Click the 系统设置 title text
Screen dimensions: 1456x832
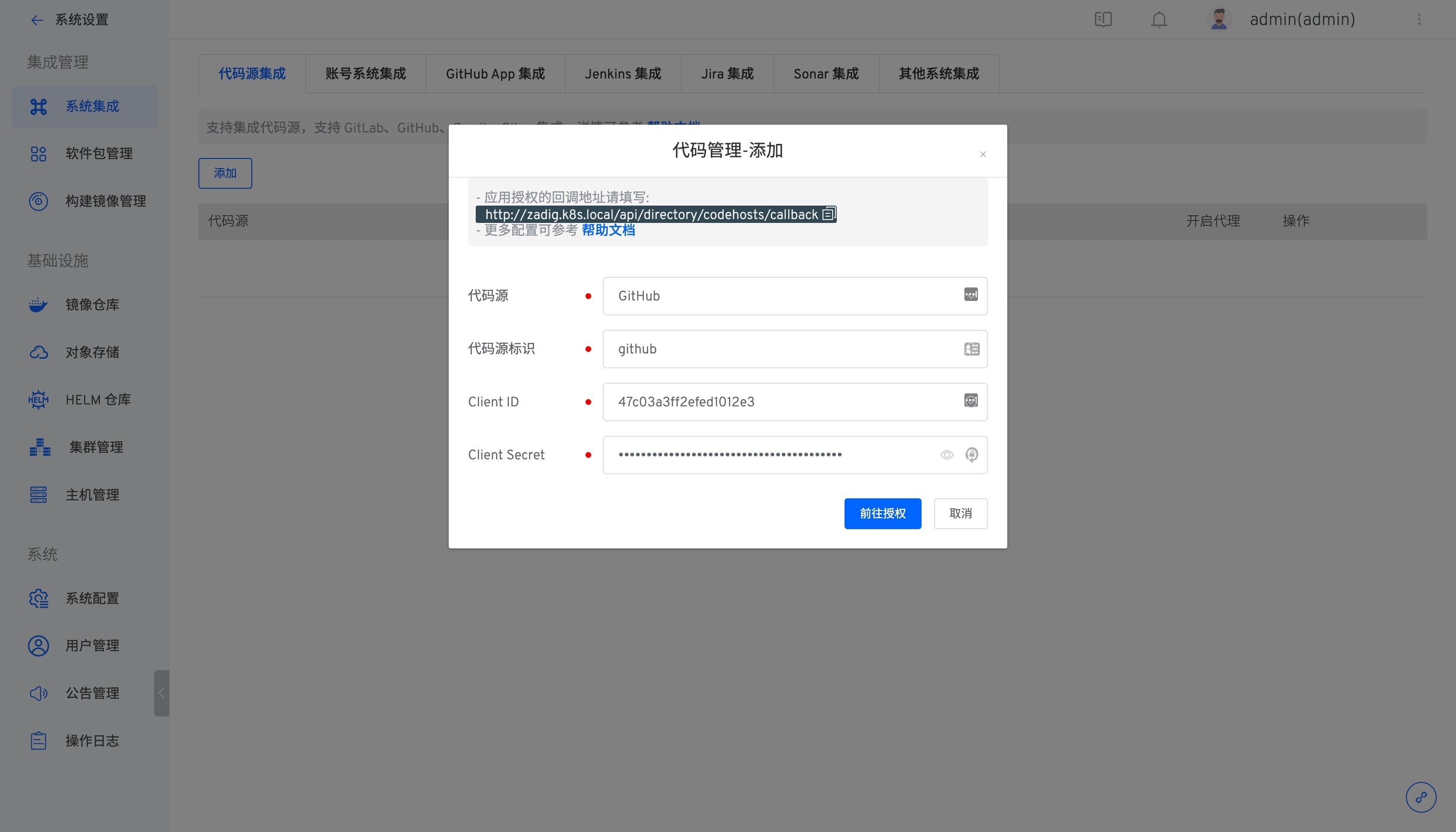[x=82, y=20]
